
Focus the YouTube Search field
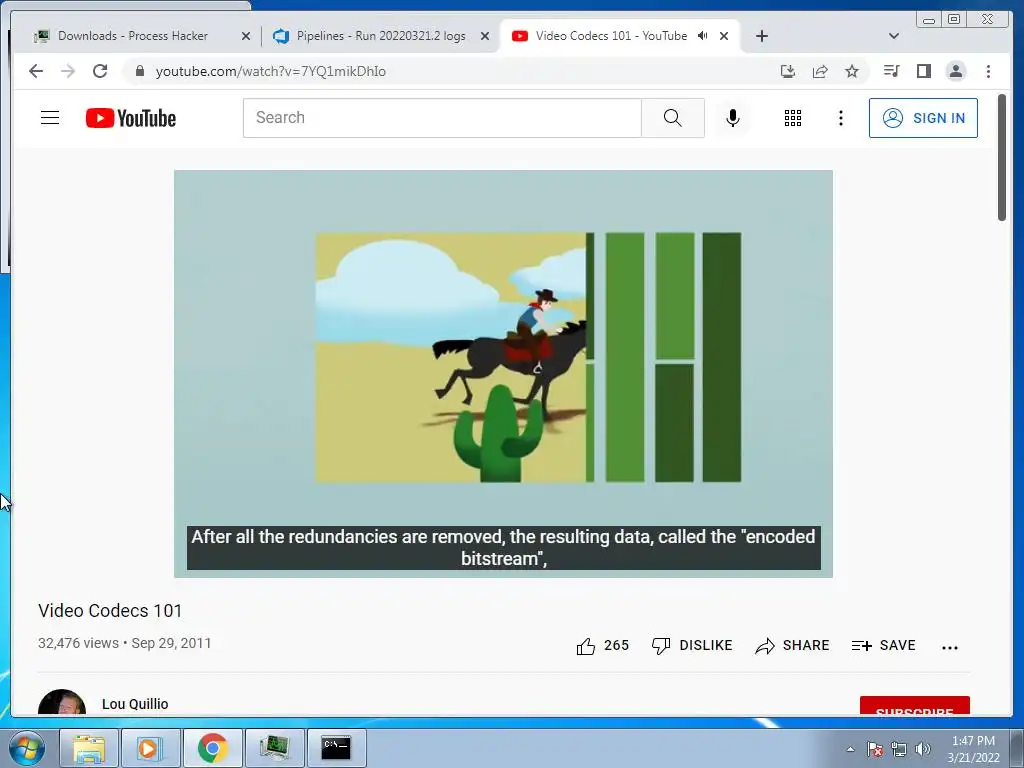(442, 118)
